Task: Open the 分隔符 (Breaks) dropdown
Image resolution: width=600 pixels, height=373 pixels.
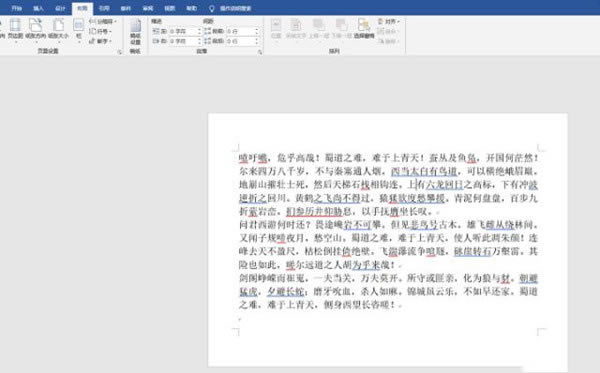Action: click(x=103, y=21)
